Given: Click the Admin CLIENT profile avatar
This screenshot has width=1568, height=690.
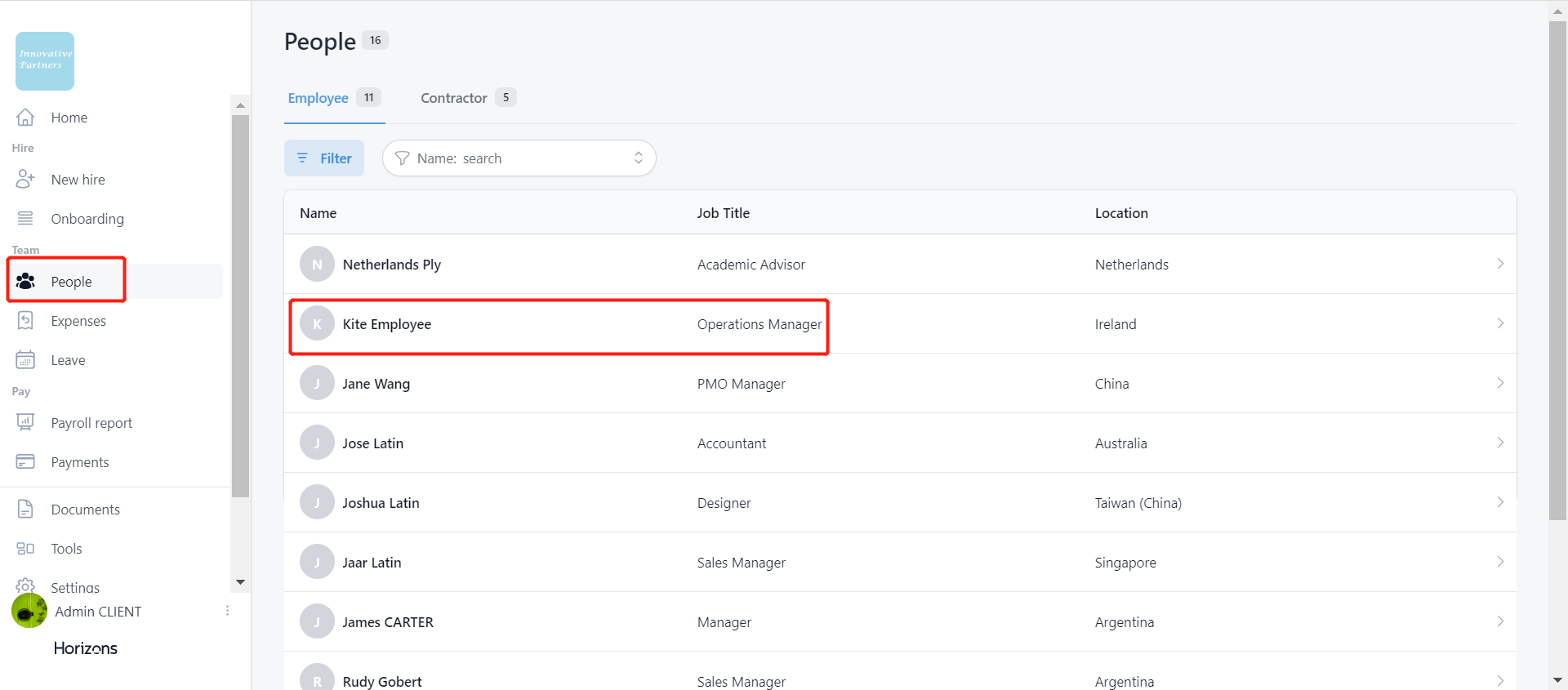Looking at the screenshot, I should click(x=29, y=611).
